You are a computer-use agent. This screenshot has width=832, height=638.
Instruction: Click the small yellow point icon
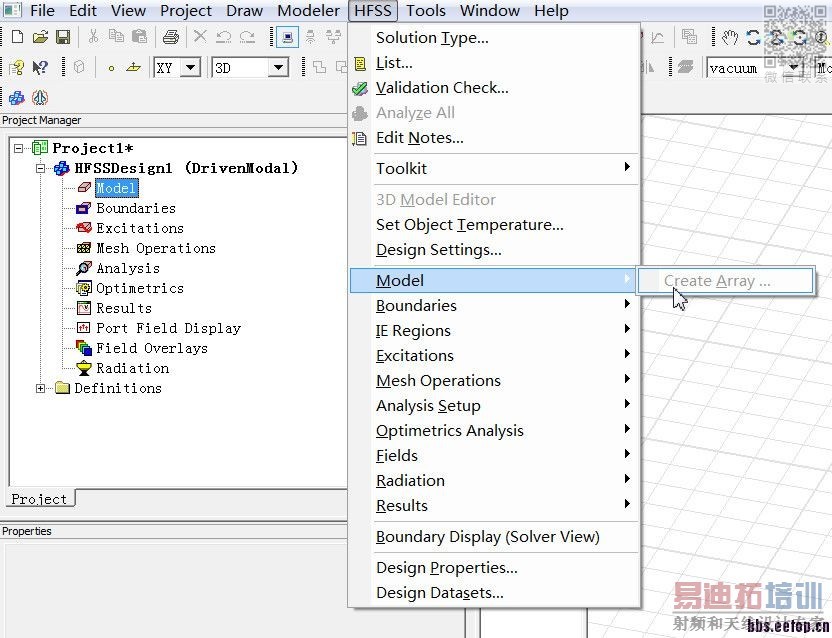(x=111, y=68)
